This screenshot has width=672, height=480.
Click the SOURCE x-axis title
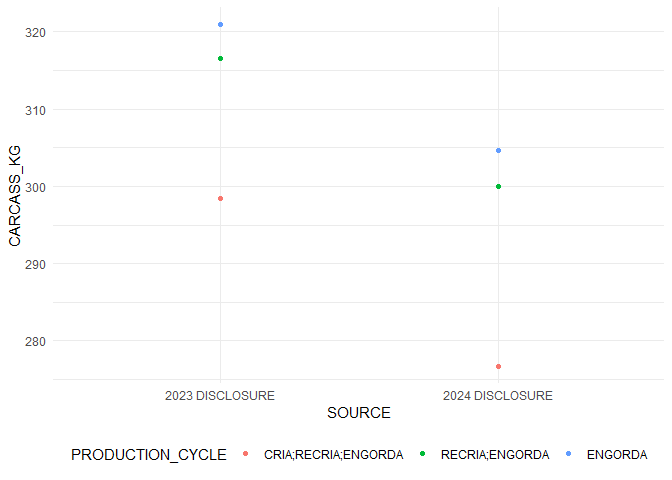(x=358, y=413)
